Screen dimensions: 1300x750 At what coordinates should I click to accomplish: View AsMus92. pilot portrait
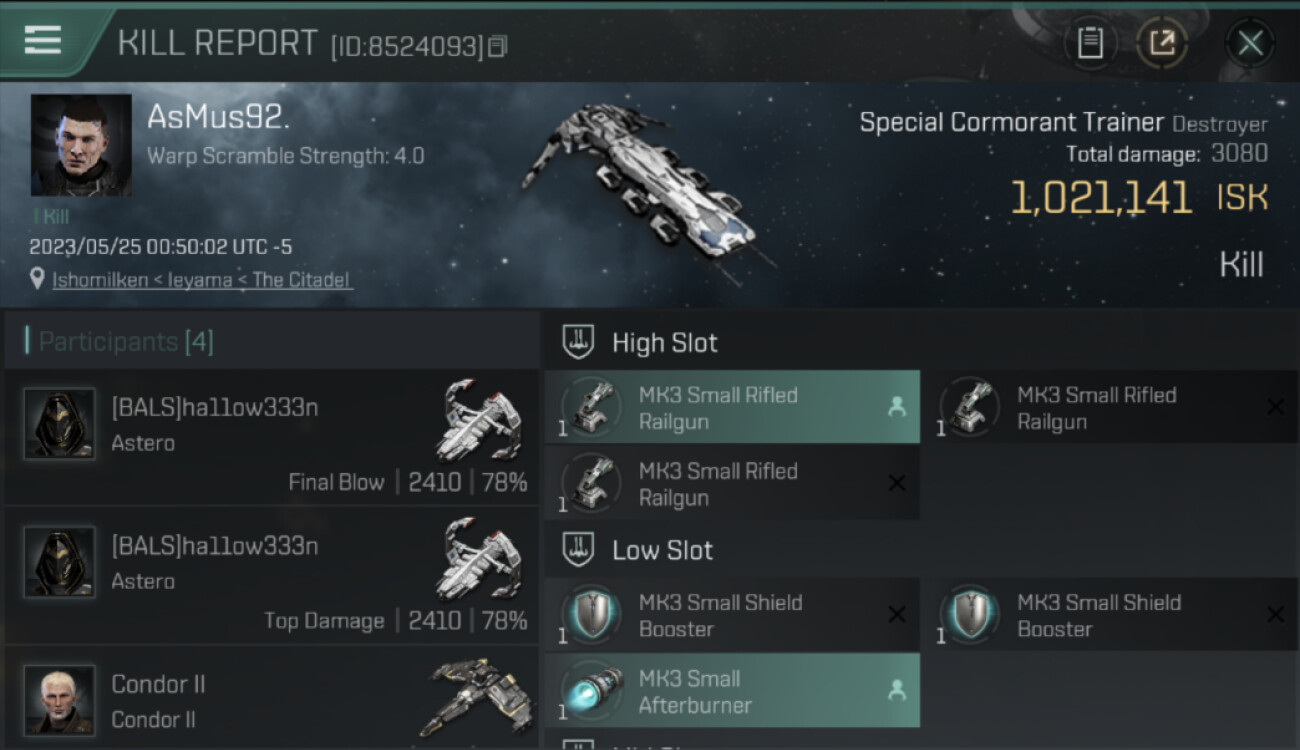(x=81, y=145)
